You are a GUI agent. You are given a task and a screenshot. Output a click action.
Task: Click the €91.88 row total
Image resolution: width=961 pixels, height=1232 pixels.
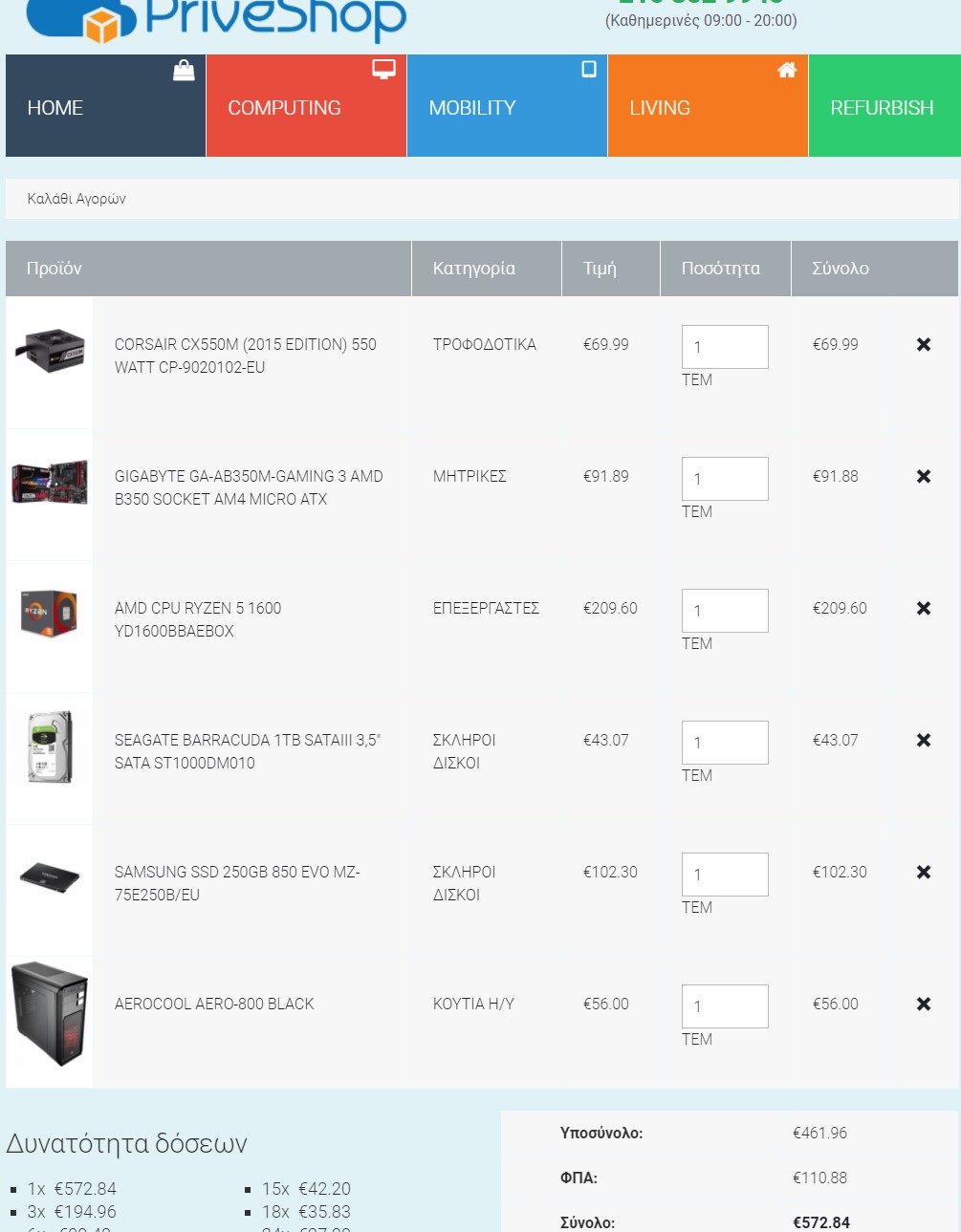[836, 476]
